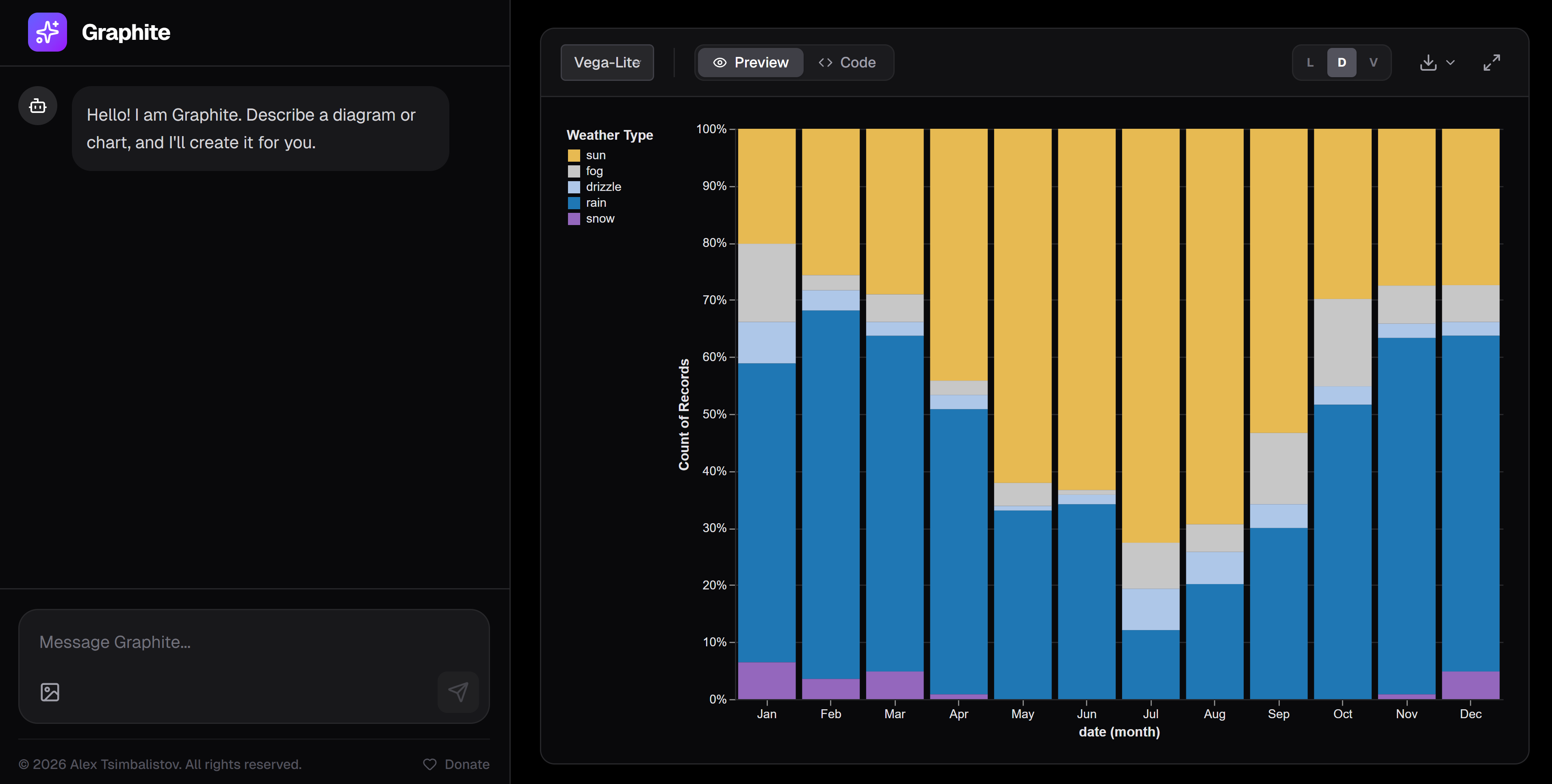The width and height of the screenshot is (1552, 784).
Task: Click the send message icon
Action: (459, 692)
